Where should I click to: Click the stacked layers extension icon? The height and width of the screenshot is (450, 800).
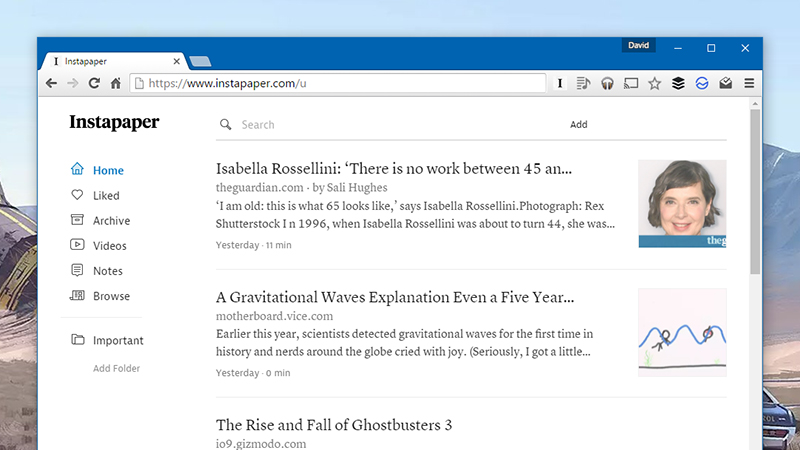pyautogui.click(x=678, y=83)
